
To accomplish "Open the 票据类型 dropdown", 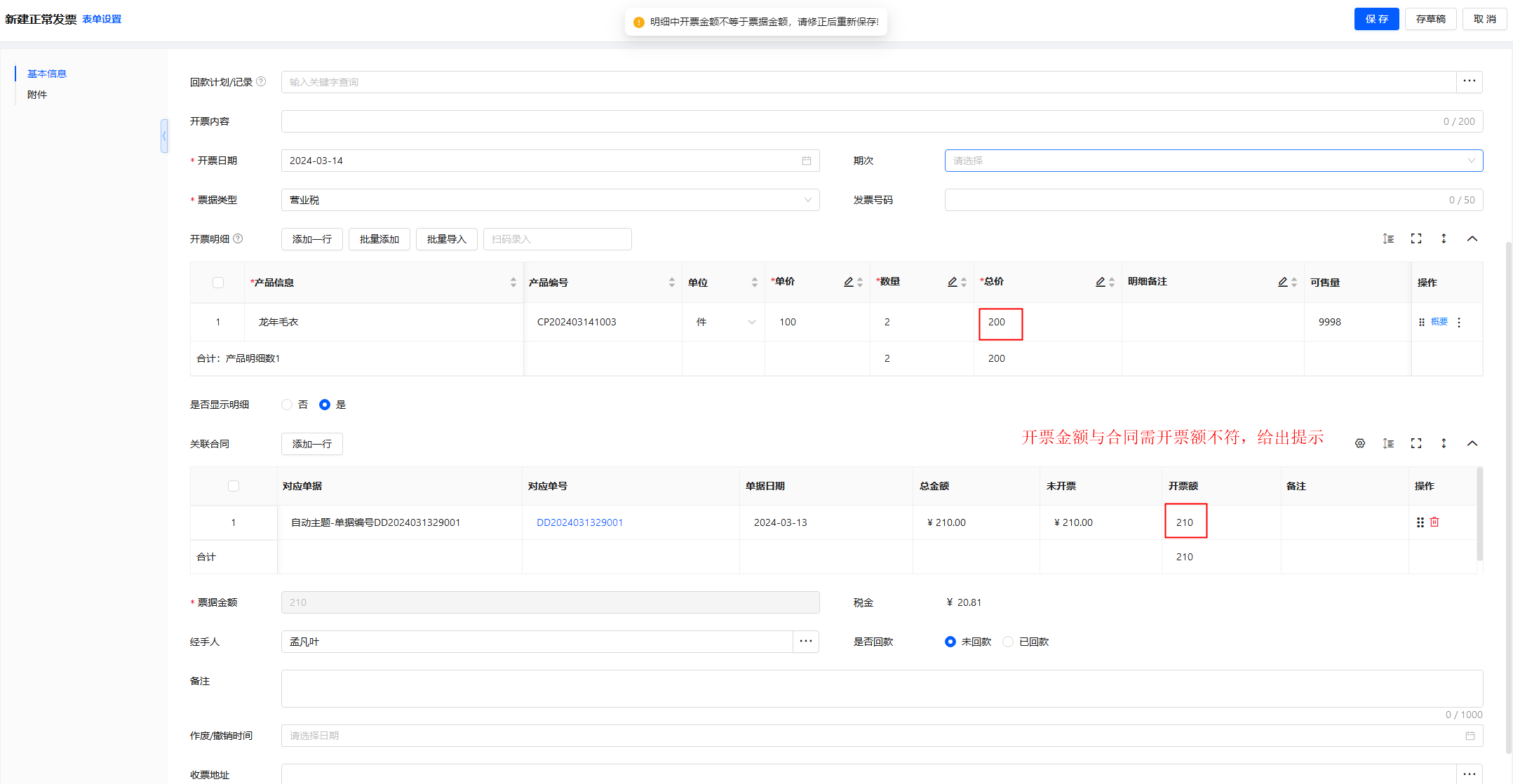I will point(550,200).
